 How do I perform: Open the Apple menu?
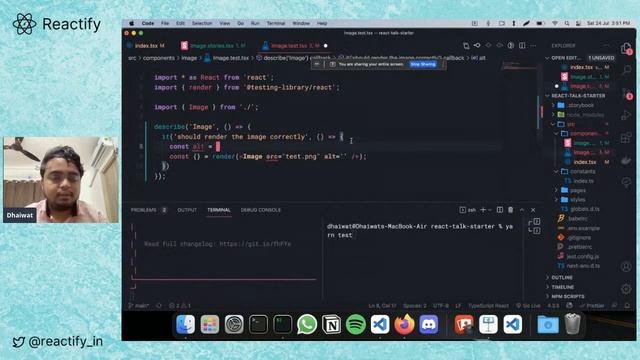coord(131,23)
